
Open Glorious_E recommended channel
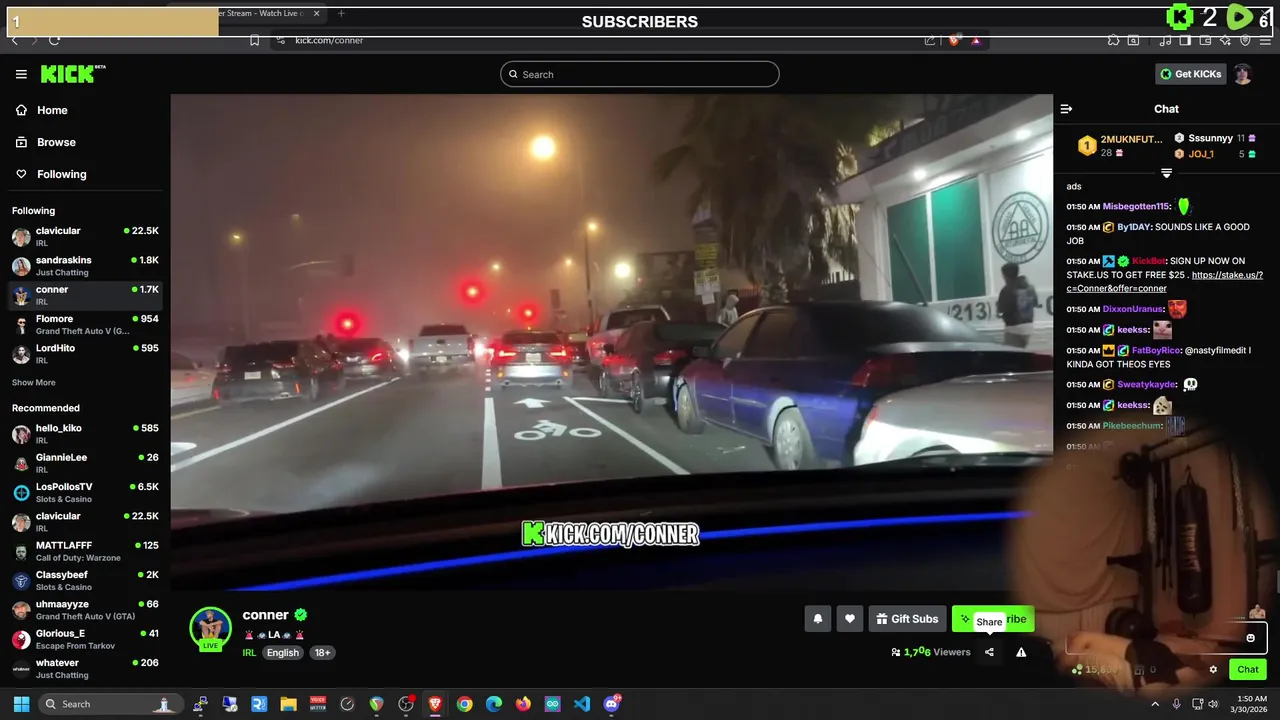[85, 639]
